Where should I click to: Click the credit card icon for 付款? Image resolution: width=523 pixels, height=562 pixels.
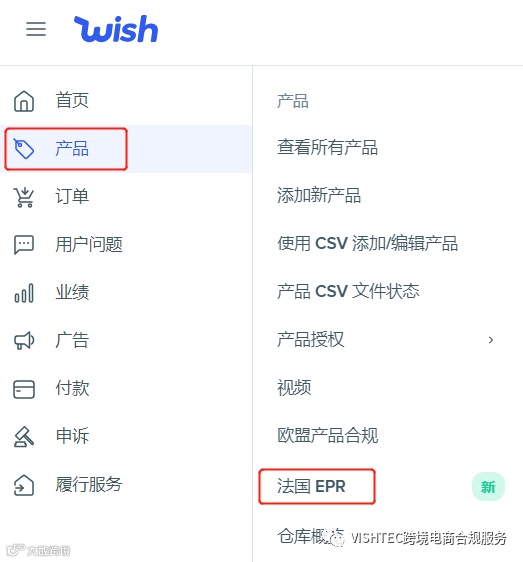pos(24,389)
